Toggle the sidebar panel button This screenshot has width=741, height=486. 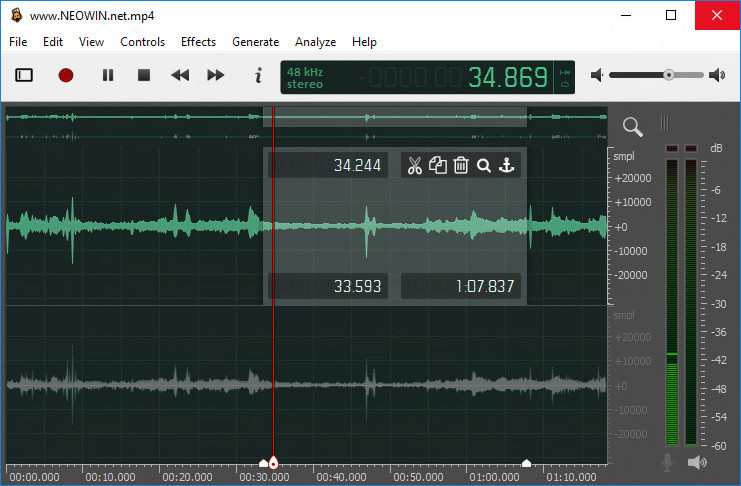25,75
